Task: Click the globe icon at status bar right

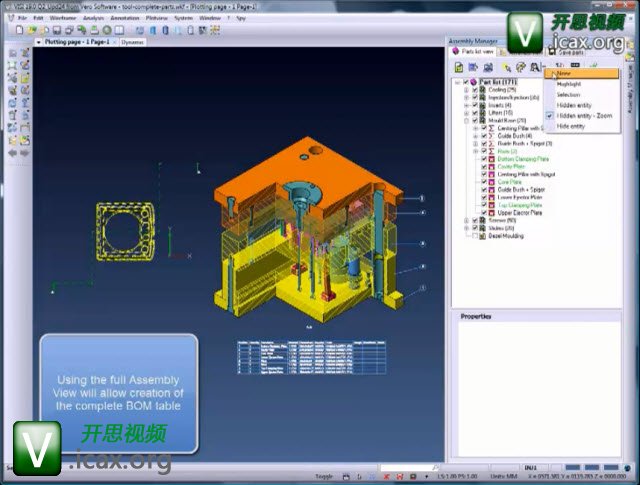Action: click(x=627, y=467)
